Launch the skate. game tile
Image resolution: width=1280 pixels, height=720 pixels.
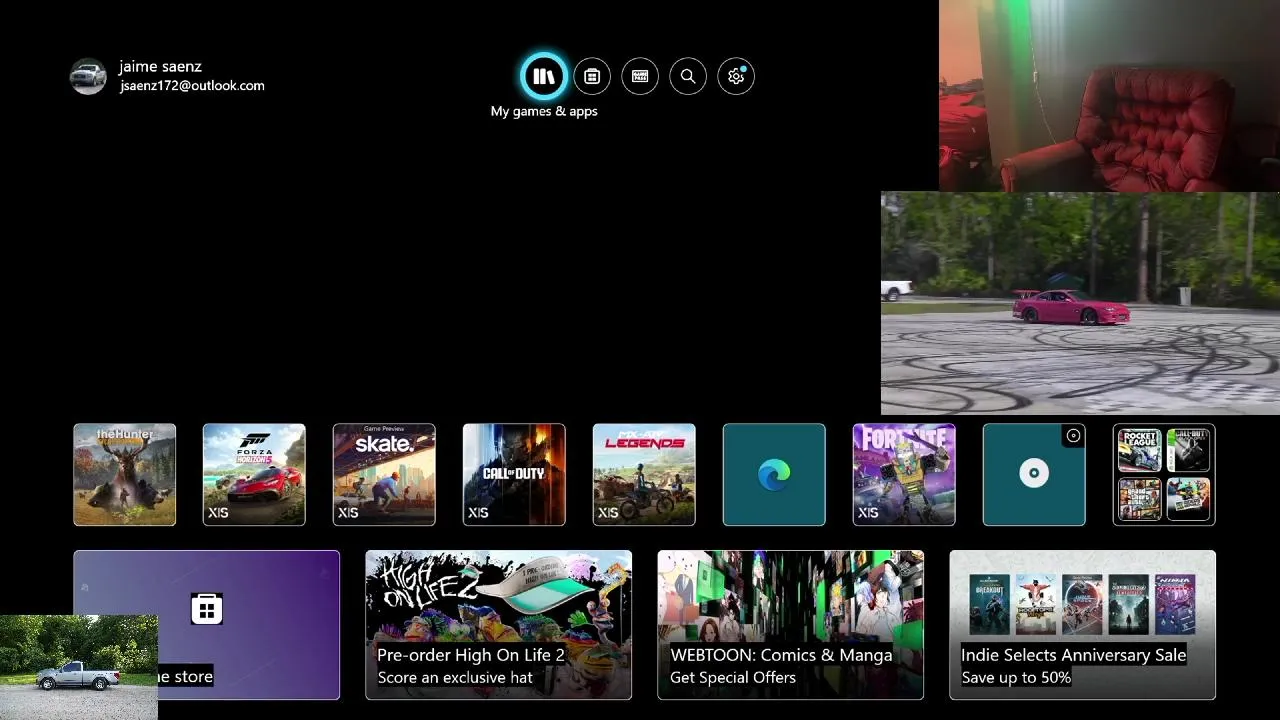click(x=384, y=475)
